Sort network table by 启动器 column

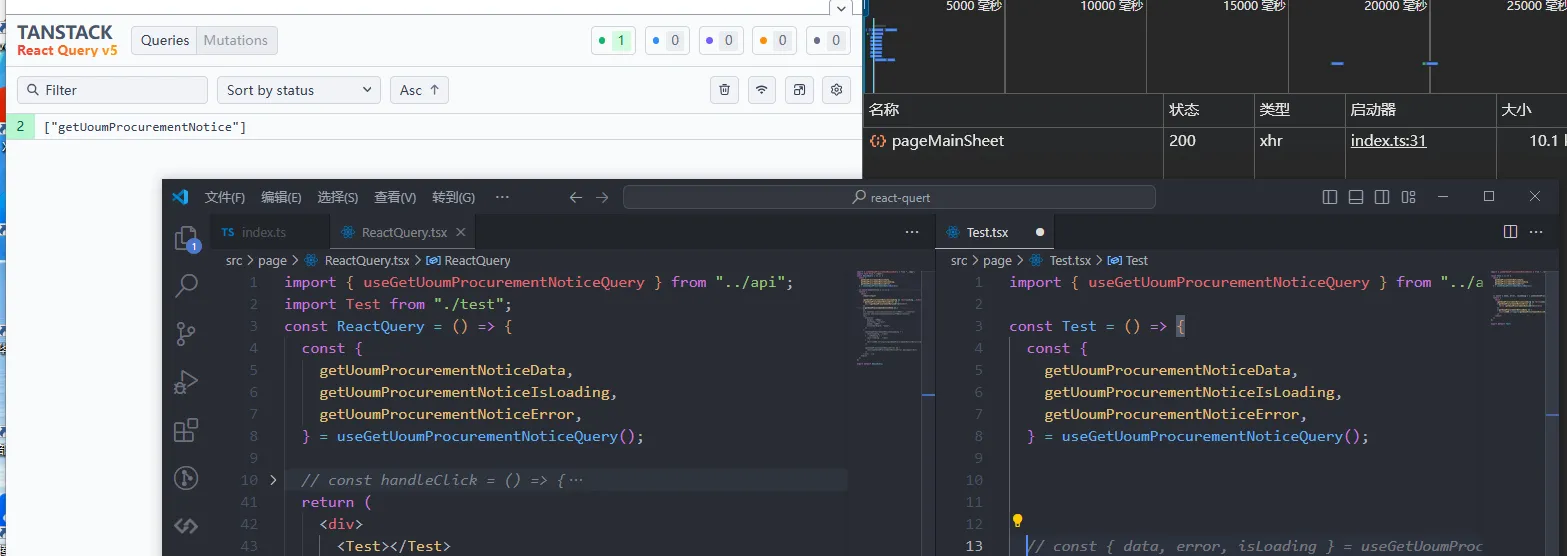point(1419,110)
